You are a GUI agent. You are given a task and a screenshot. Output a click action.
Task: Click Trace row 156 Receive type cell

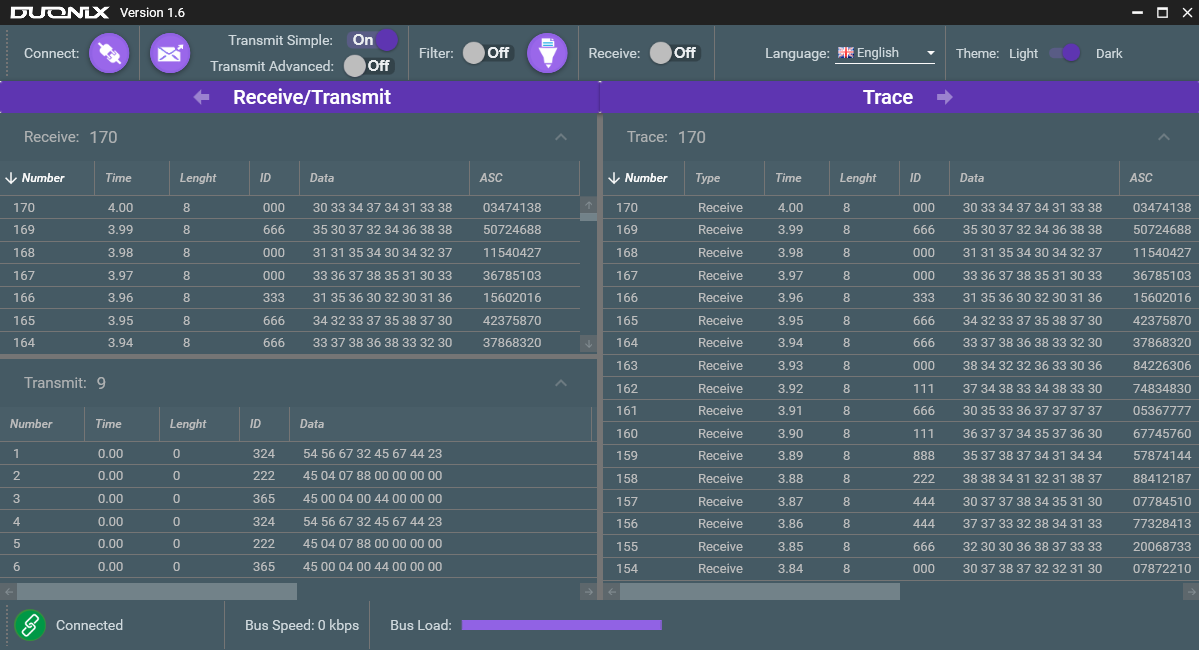pyautogui.click(x=720, y=524)
